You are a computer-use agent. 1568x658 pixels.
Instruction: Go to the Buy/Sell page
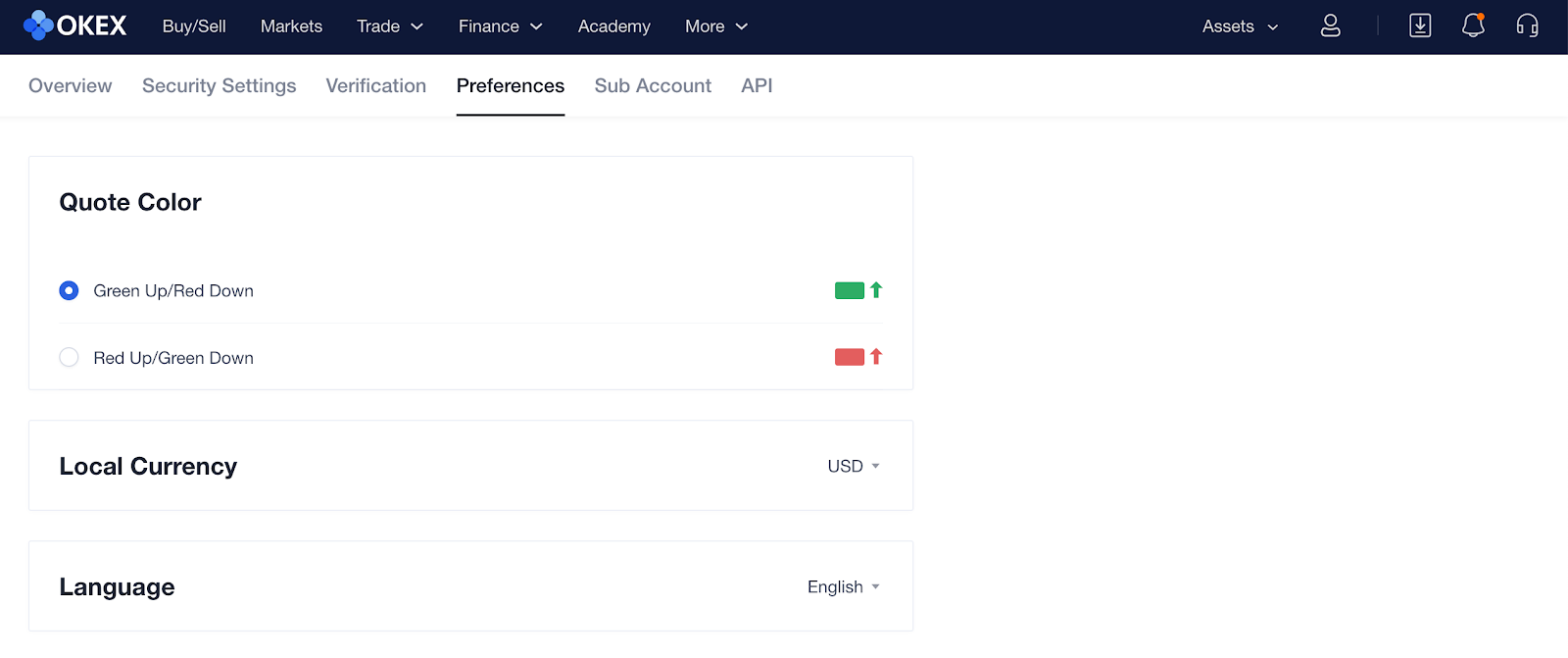(x=194, y=26)
